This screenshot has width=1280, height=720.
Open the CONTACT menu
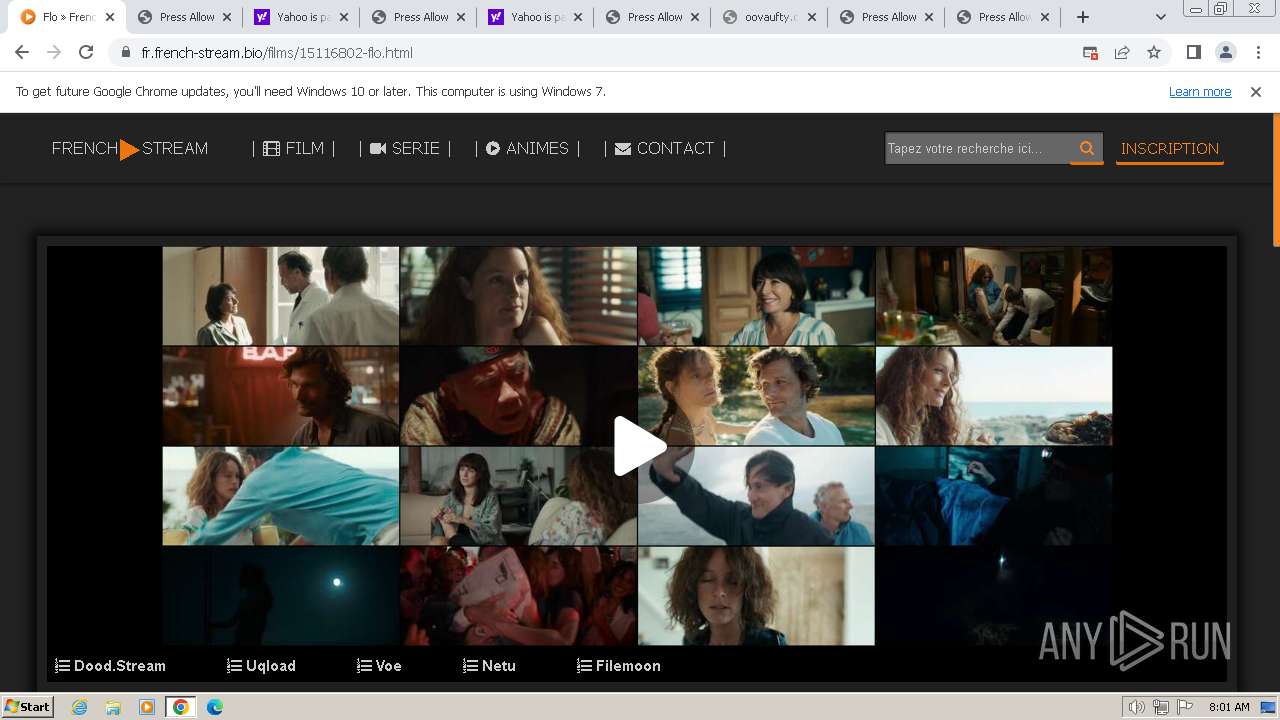[664, 148]
